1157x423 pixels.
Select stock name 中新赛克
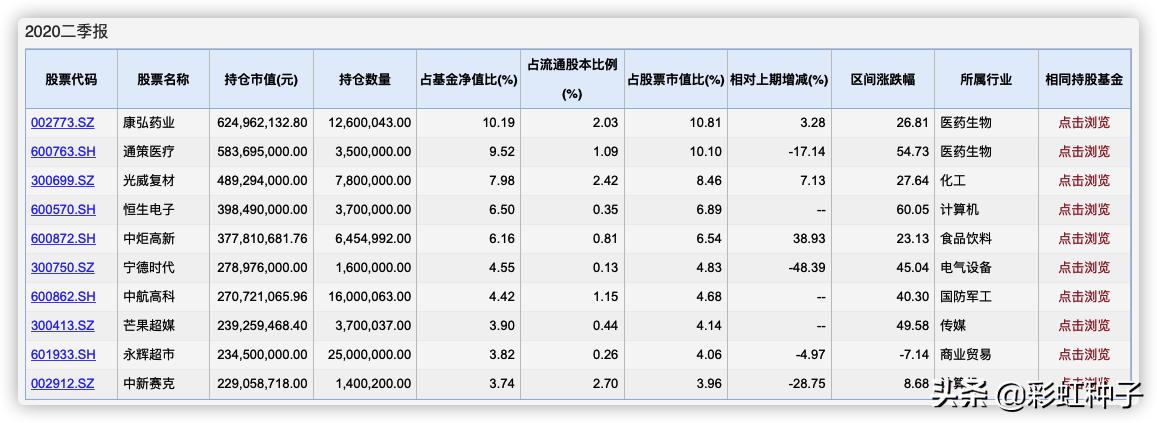149,384
